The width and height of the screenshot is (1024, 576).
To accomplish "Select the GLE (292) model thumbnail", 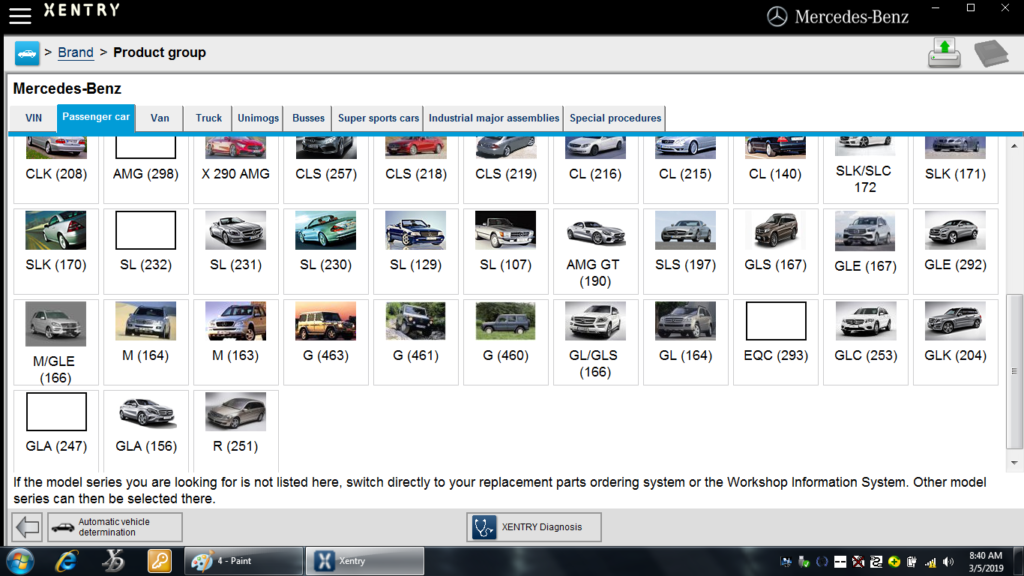I will [955, 230].
